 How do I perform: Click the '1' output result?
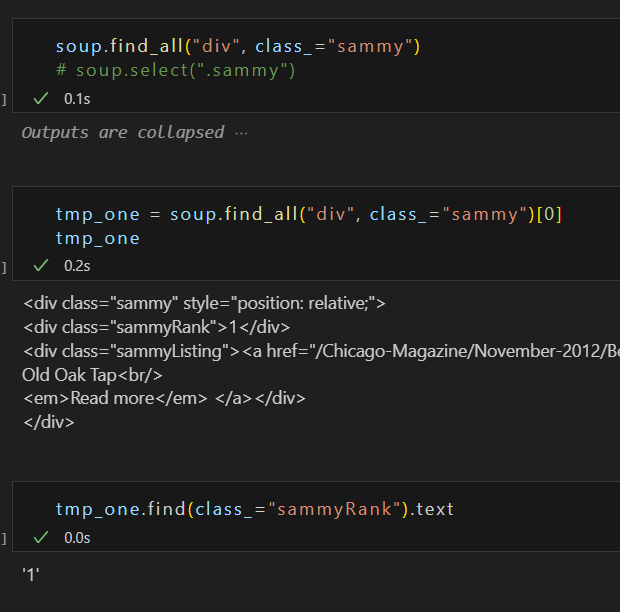[x=31, y=574]
